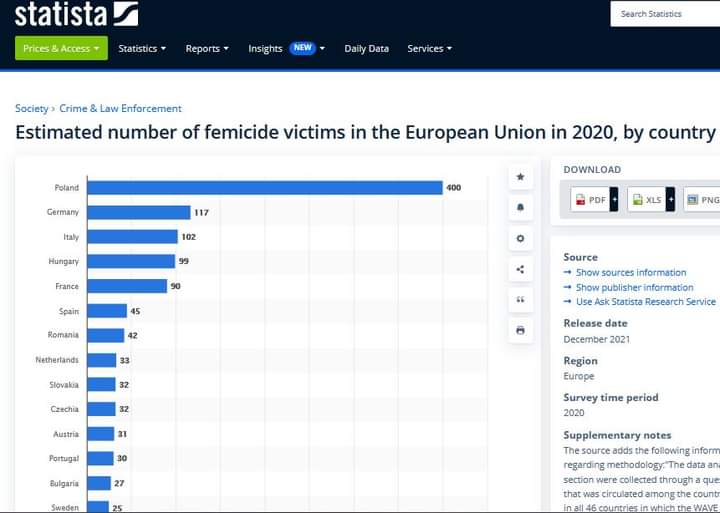This screenshot has width=720, height=513.
Task: Download chart as PNG
Action: click(703, 200)
